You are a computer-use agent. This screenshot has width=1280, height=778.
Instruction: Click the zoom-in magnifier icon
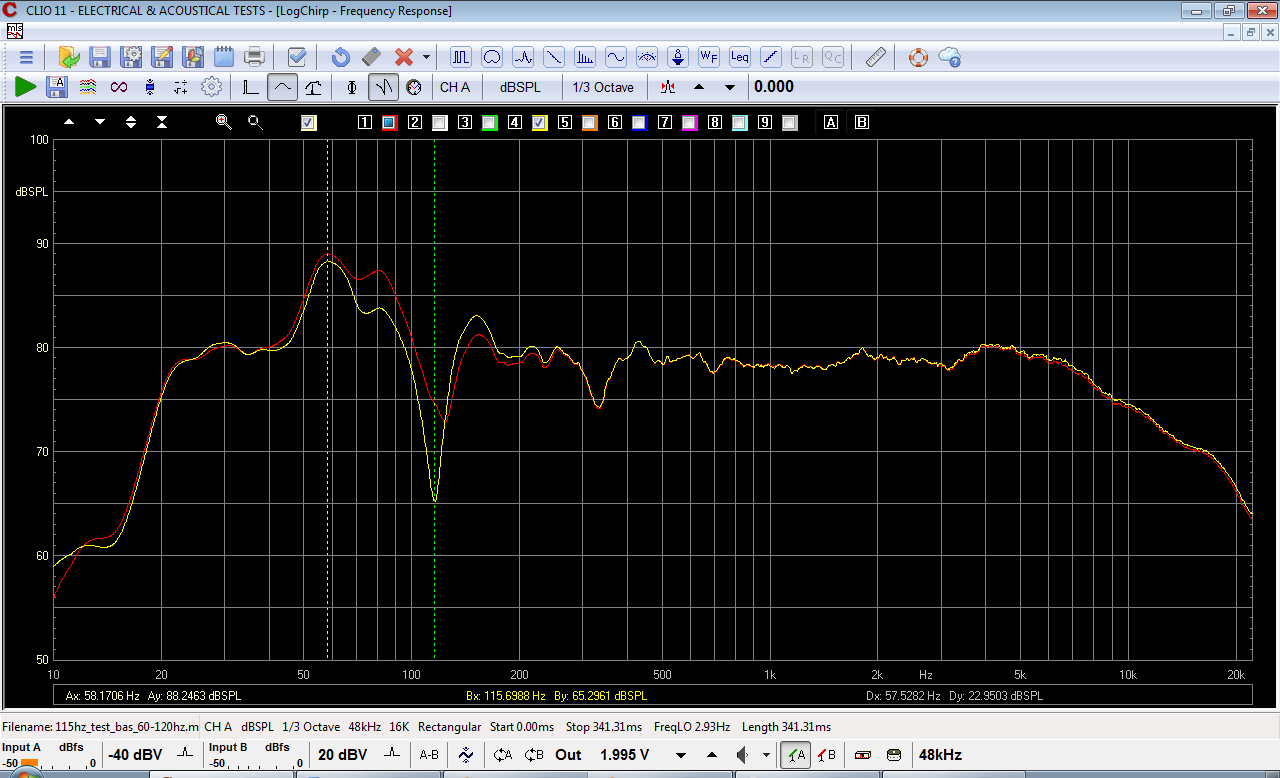[x=224, y=122]
